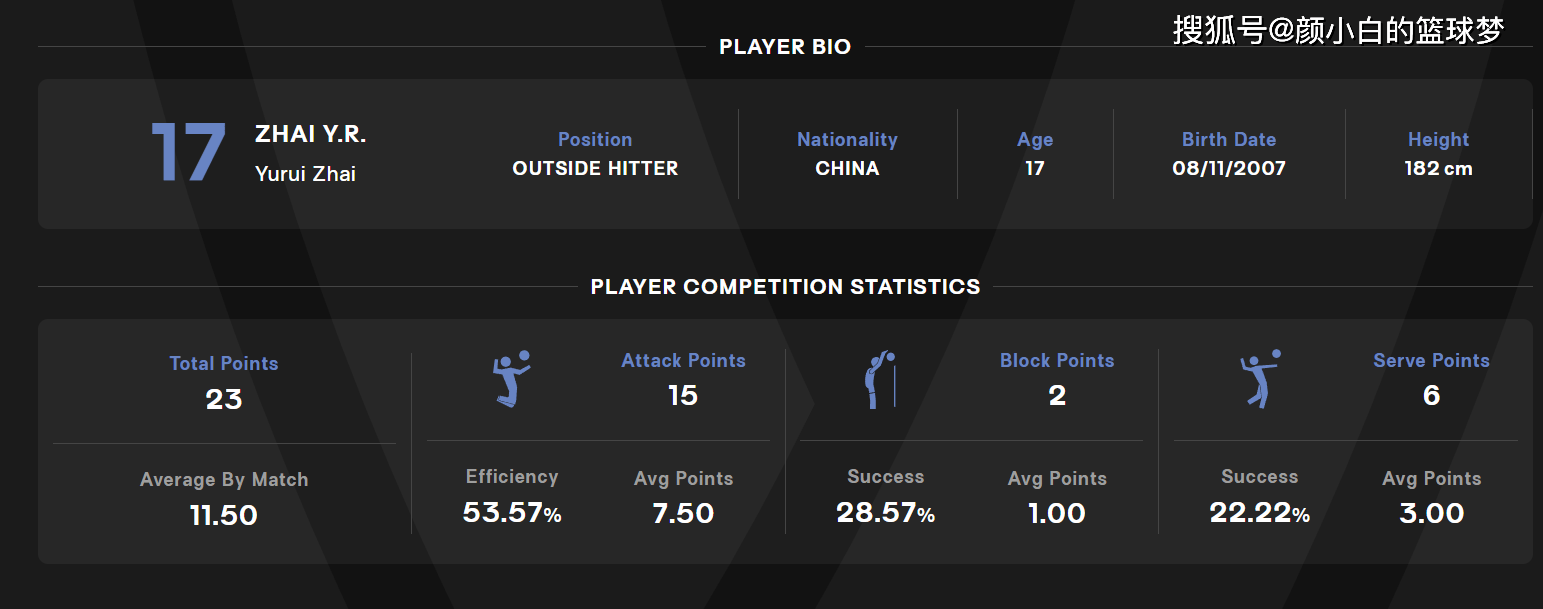Click the Birth Date 08/11/2007 value
Viewport: 1543px width, 609px height.
click(1229, 169)
